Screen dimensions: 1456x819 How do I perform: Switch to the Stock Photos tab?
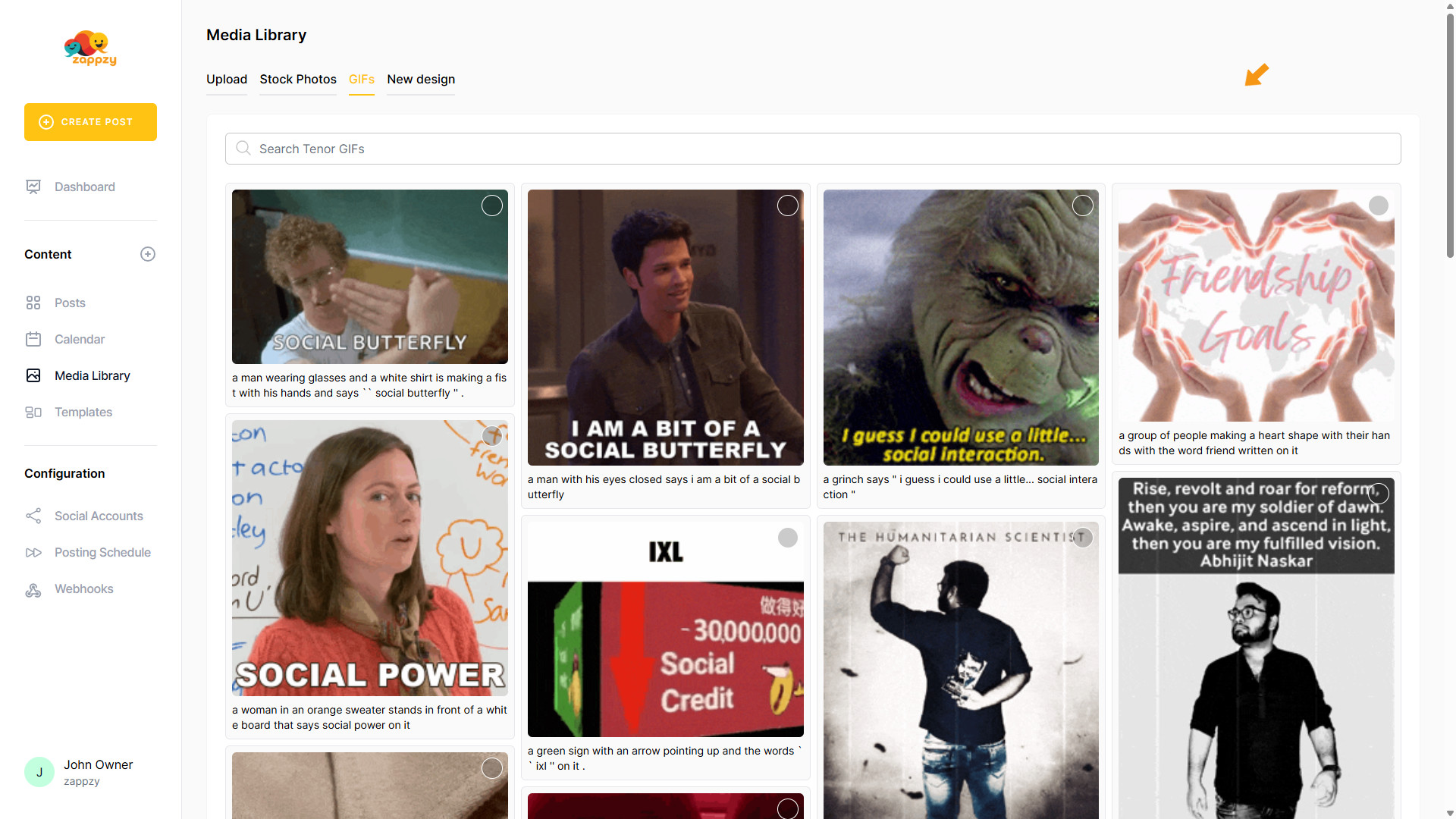pos(298,79)
